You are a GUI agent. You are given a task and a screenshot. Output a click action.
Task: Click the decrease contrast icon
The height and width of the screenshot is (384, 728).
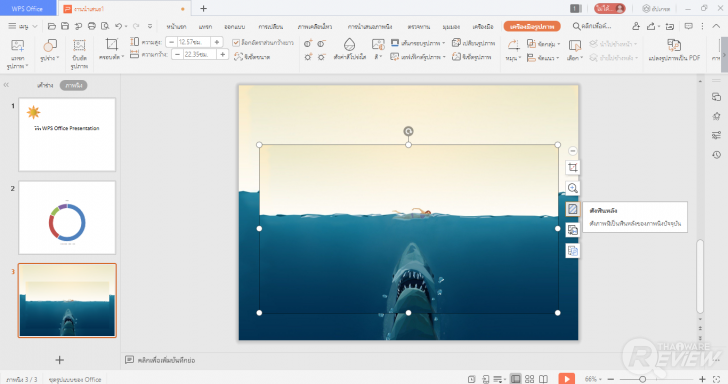(x=321, y=44)
